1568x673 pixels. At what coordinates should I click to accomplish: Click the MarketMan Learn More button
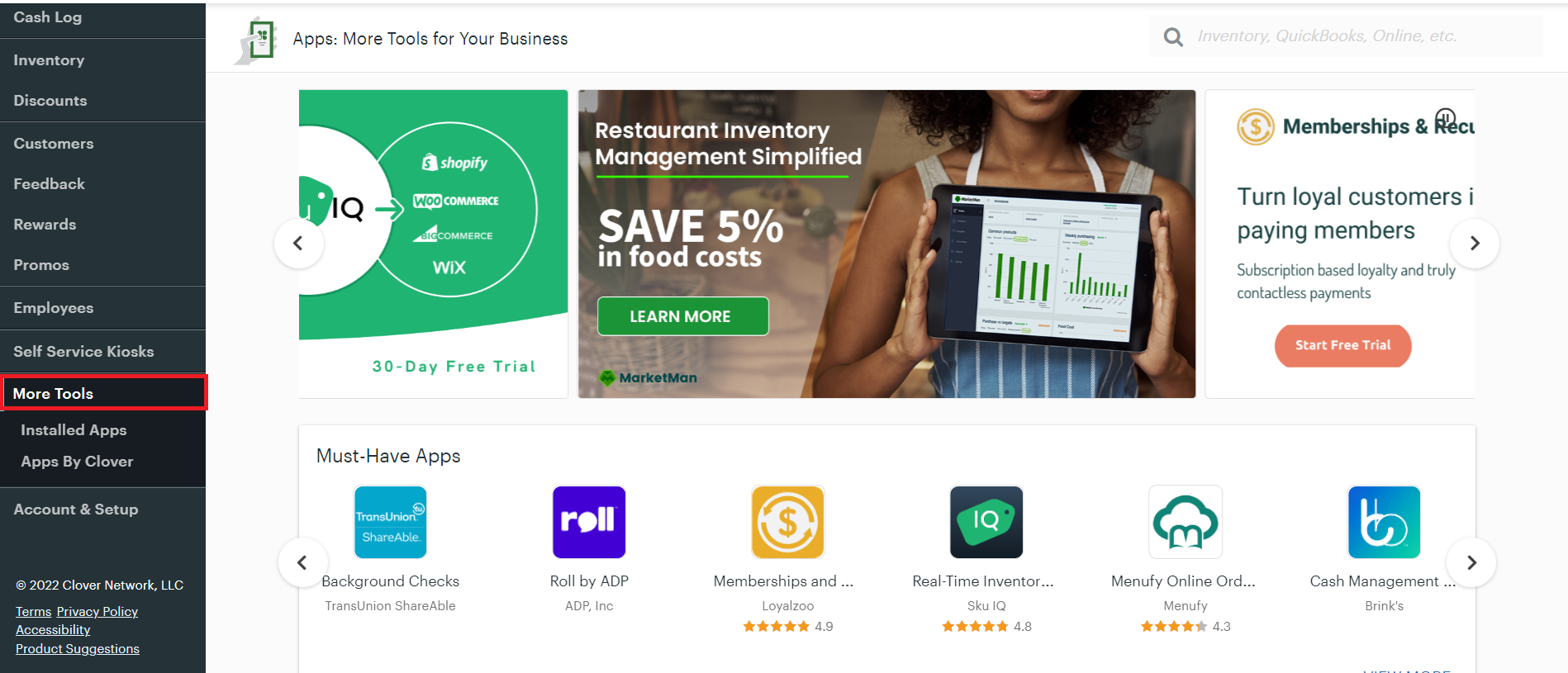pyautogui.click(x=682, y=316)
